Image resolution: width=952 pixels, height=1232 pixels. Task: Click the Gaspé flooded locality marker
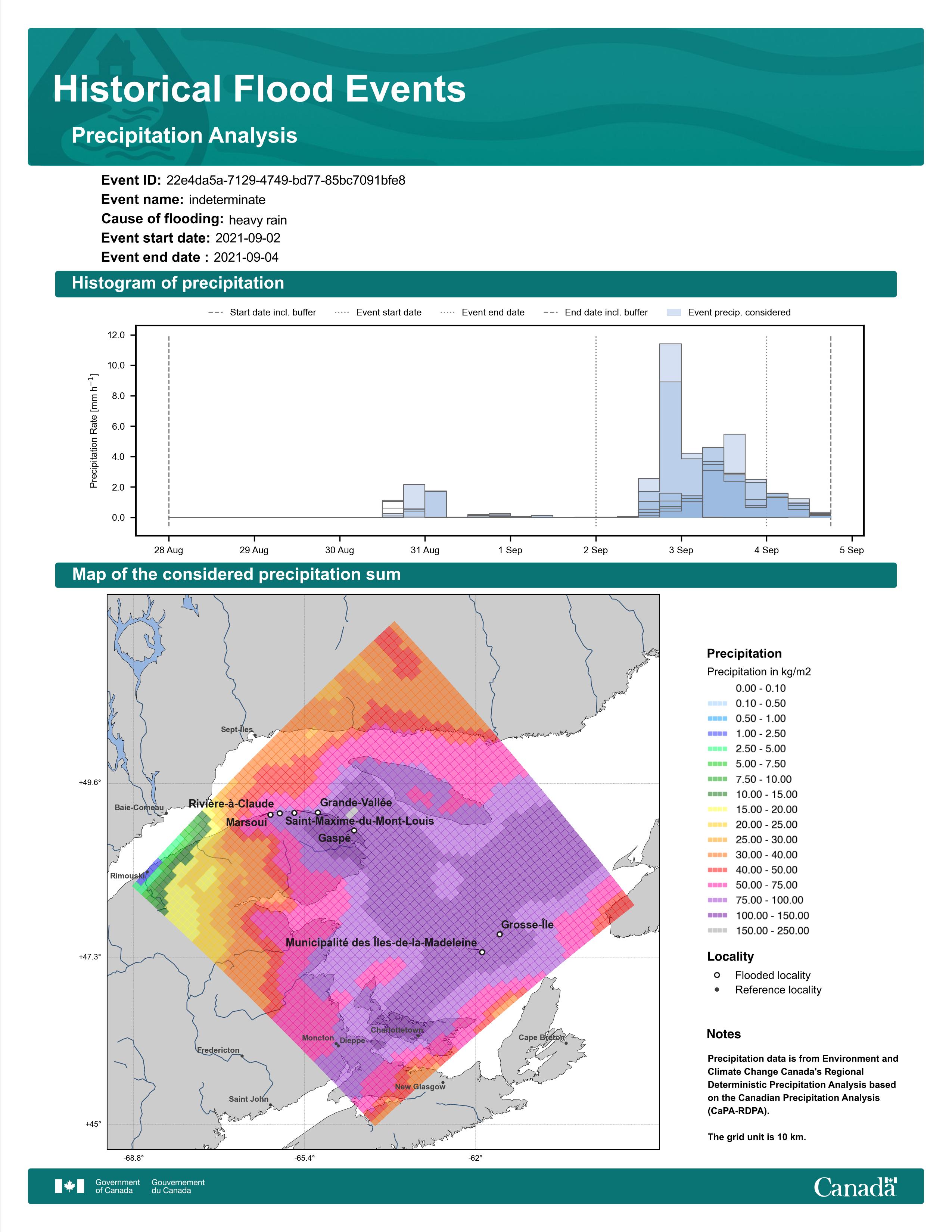click(x=354, y=830)
